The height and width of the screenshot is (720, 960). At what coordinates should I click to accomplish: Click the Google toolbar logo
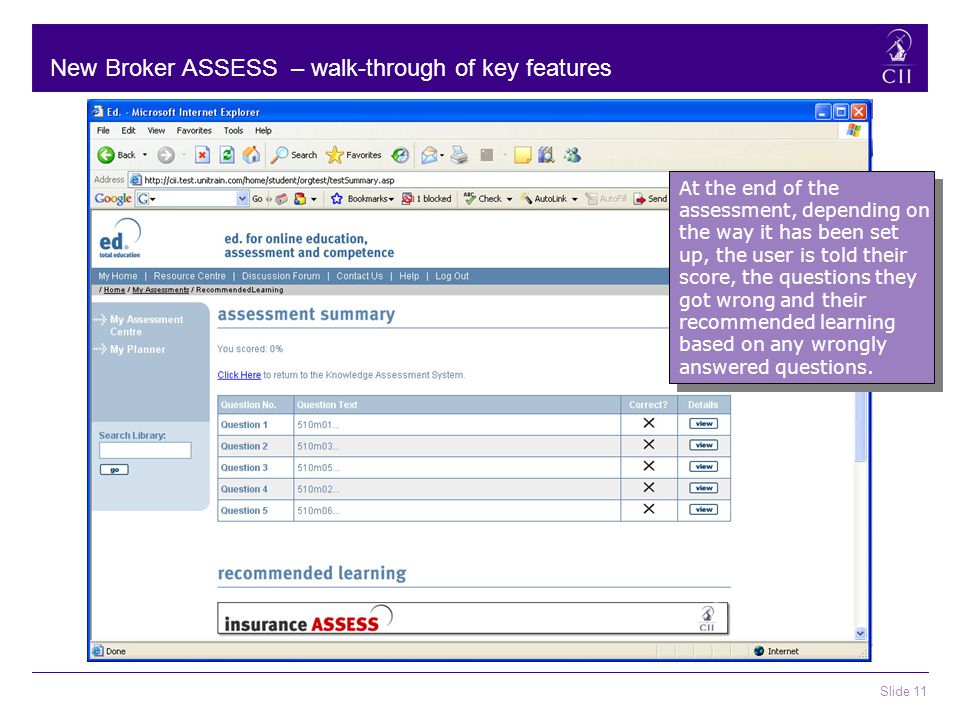(113, 198)
